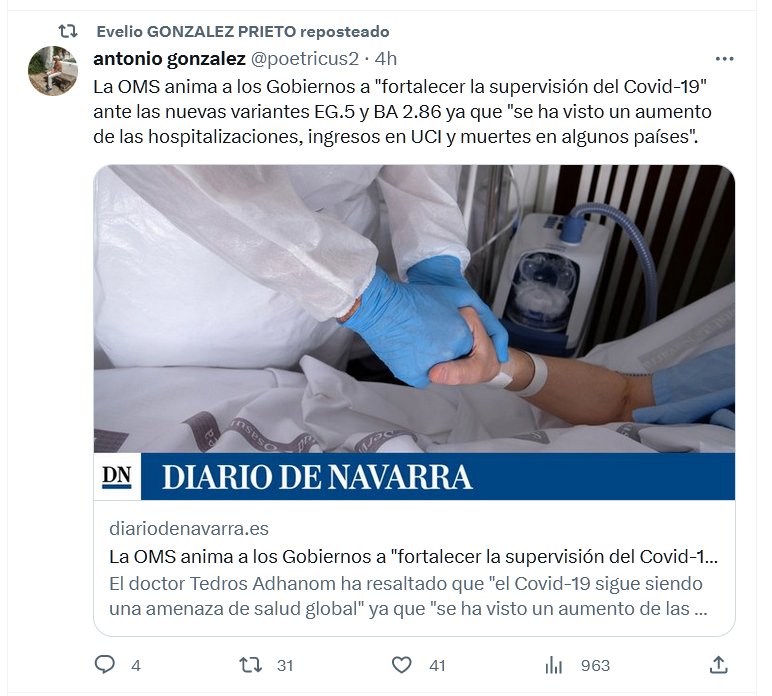Image resolution: width=772 pixels, height=696 pixels.
Task: Open the article headline La OMS anima
Action: coord(414,557)
